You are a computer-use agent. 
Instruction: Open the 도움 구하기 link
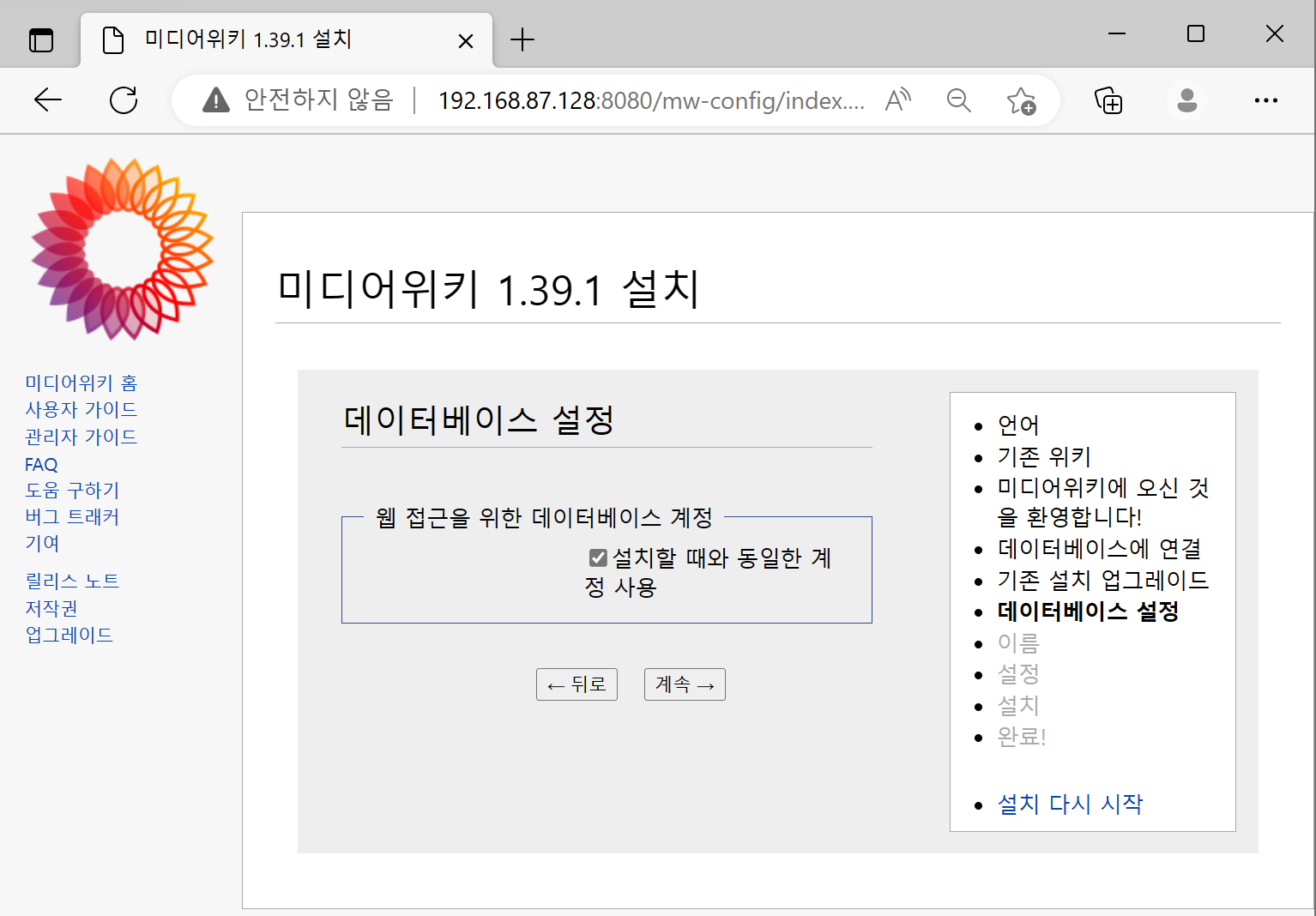point(72,490)
